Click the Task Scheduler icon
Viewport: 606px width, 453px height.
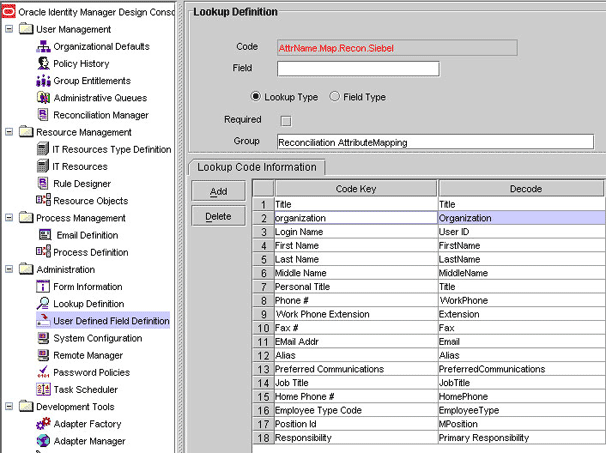point(43,389)
